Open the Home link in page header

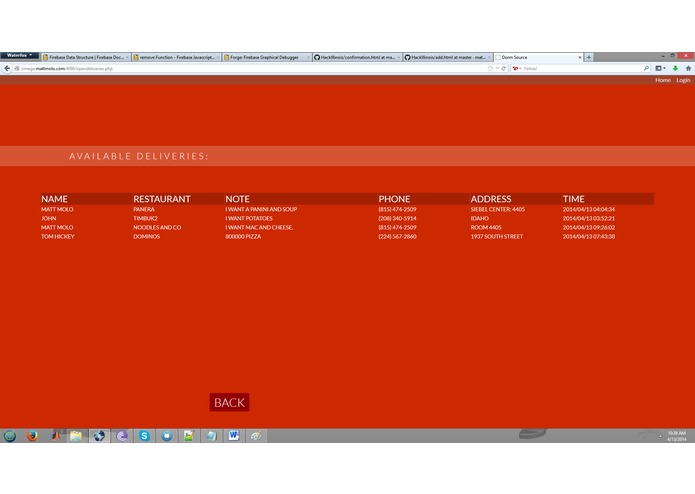click(x=663, y=80)
